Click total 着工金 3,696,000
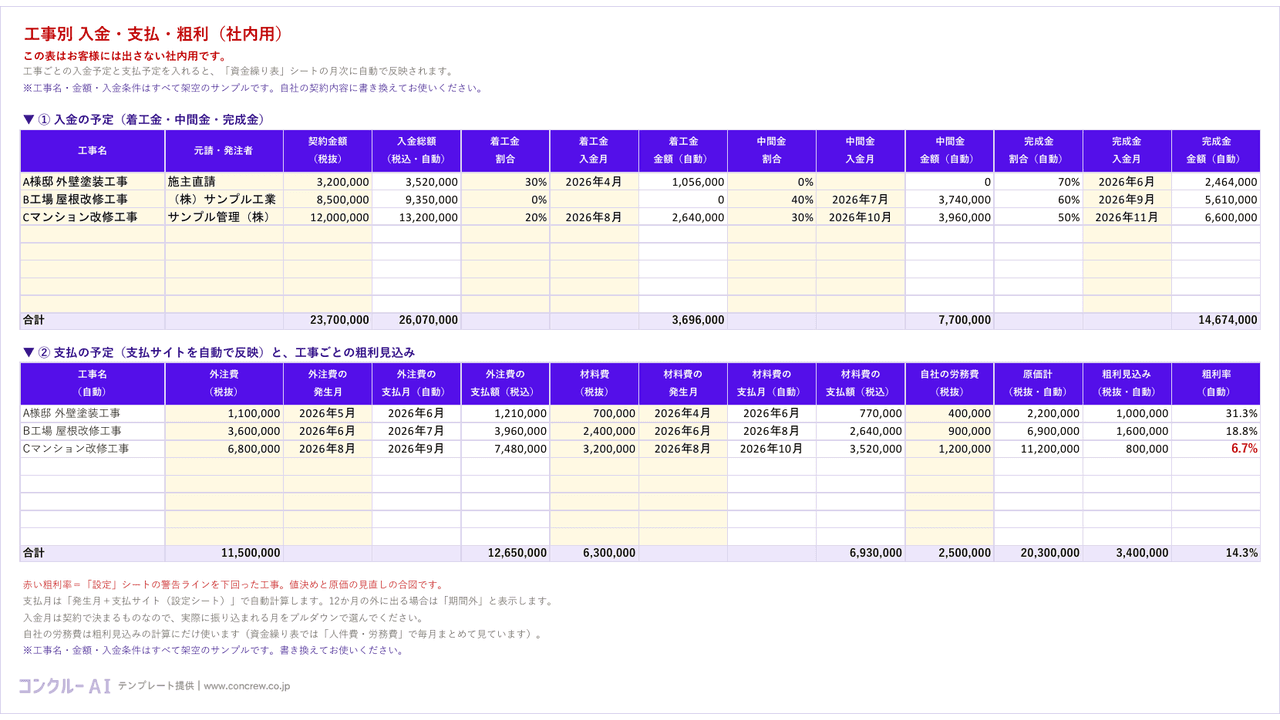Image resolution: width=1280 pixels, height=720 pixels. [683, 320]
